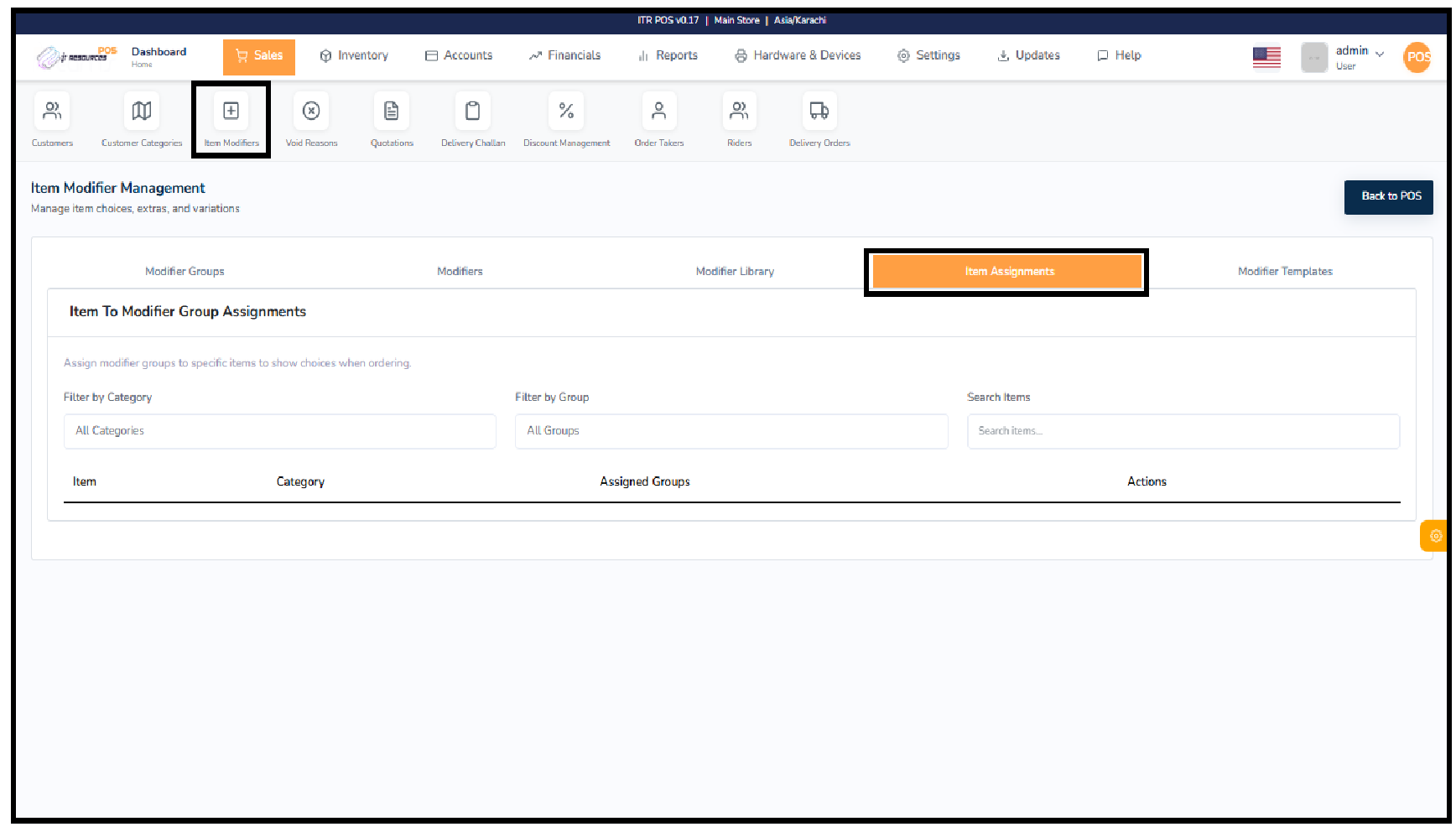Open the Inventory menu
The width and height of the screenshot is (1456, 832).
point(354,56)
